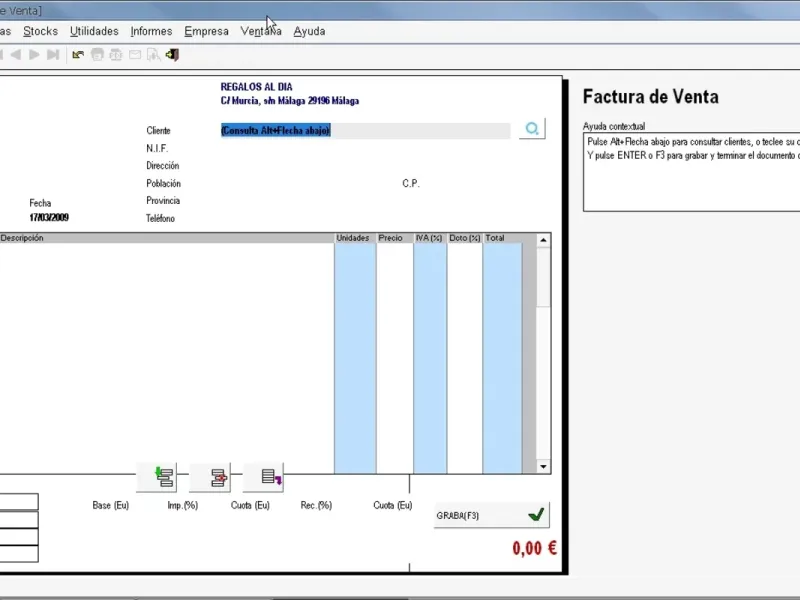The width and height of the screenshot is (800, 600).
Task: Click the exit door icon in toolbar
Action: click(x=172, y=55)
